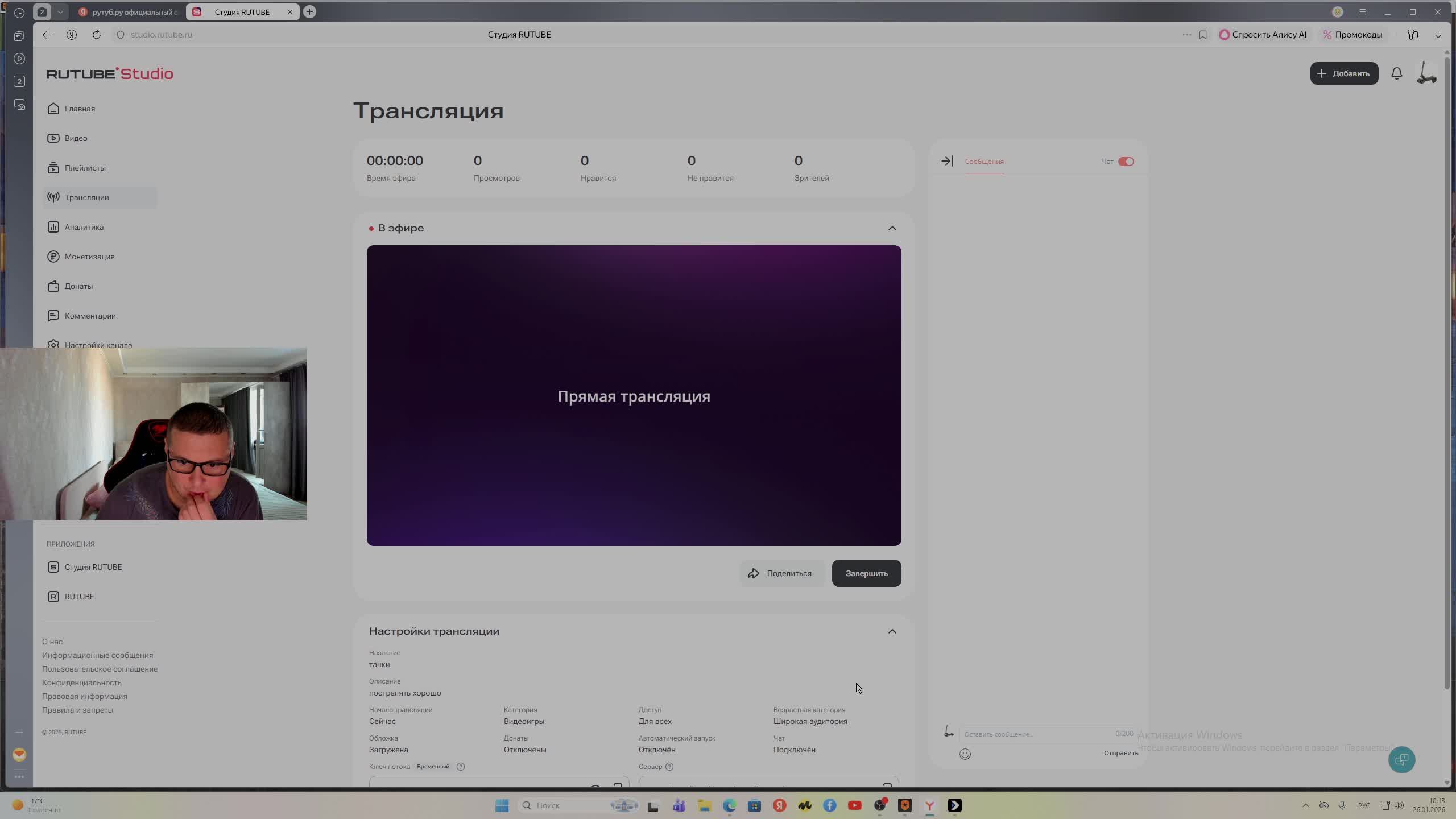This screenshot has width=1456, height=819.
Task: Open the emoji picker in chat
Action: click(x=965, y=754)
